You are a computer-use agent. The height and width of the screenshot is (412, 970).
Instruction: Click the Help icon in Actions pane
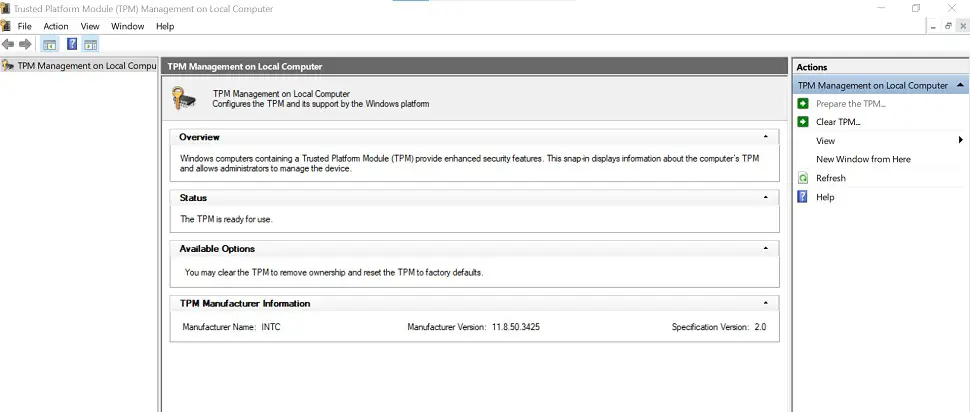(x=803, y=197)
